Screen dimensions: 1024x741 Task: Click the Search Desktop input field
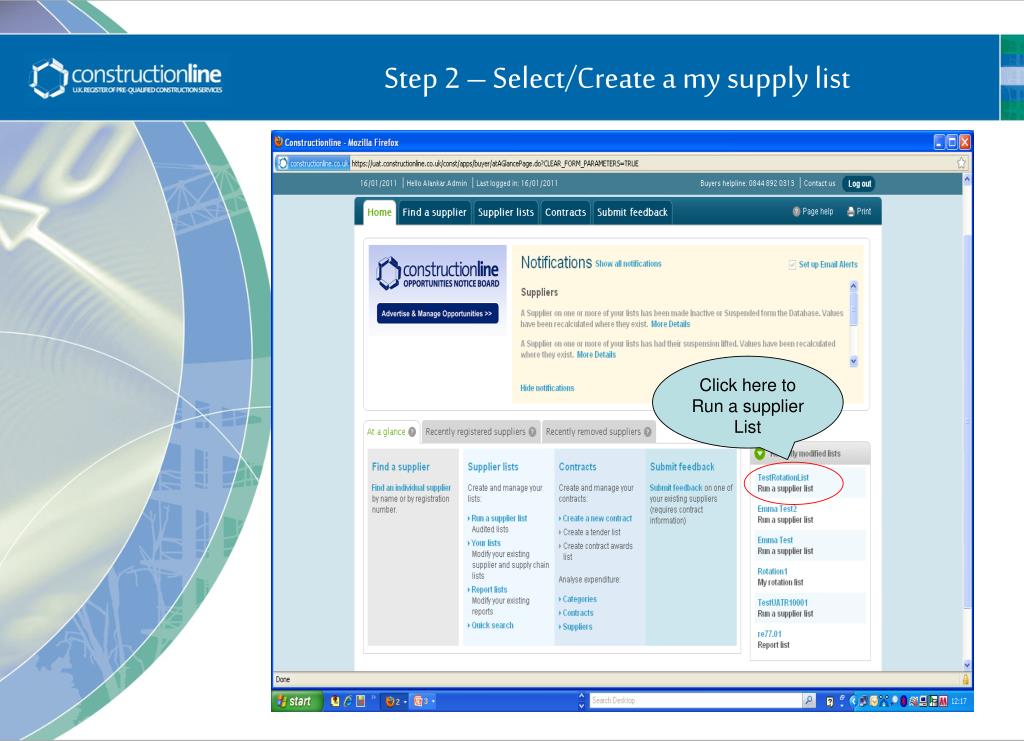[x=695, y=701]
